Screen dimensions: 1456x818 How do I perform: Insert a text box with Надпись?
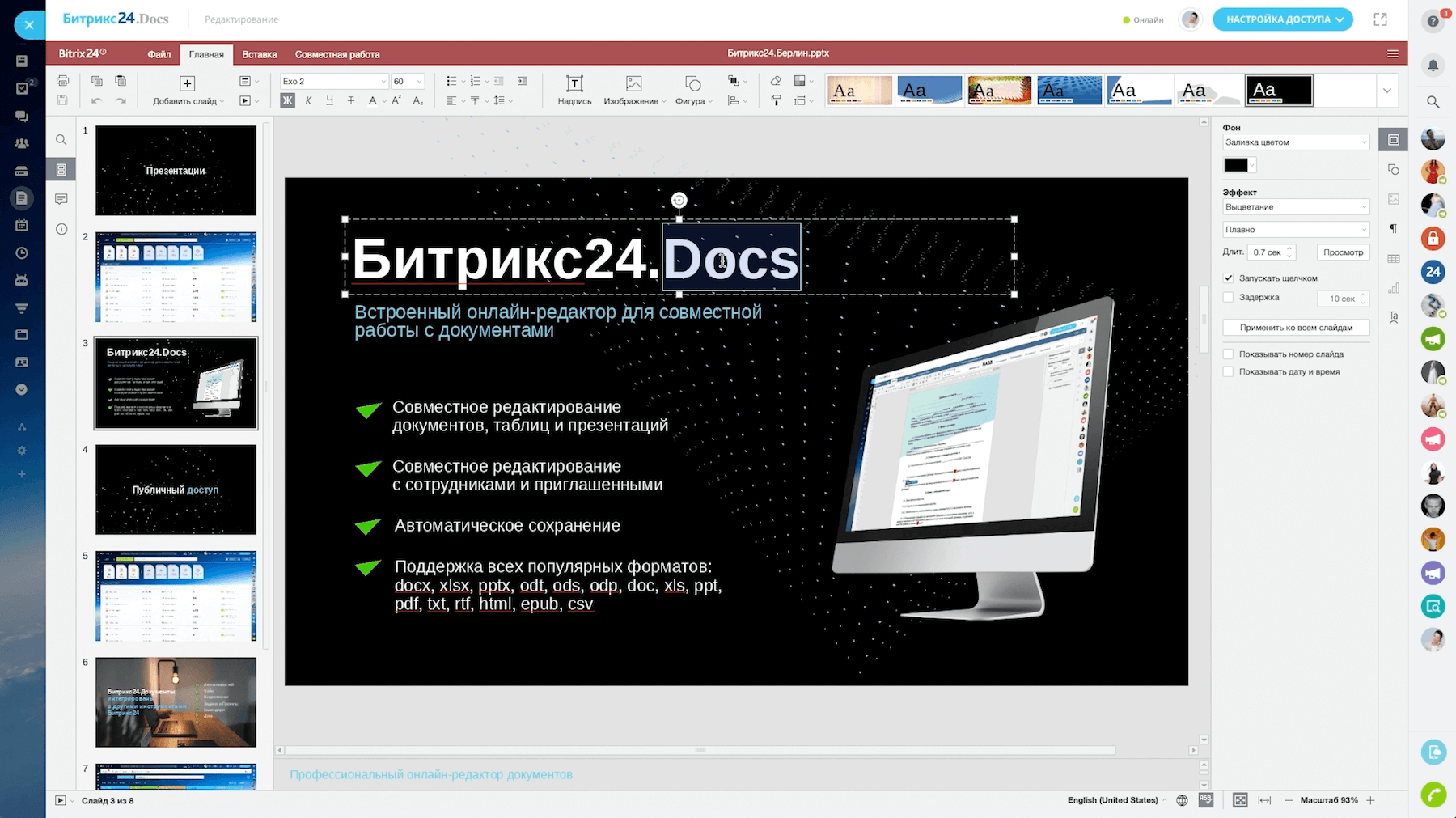coord(574,90)
